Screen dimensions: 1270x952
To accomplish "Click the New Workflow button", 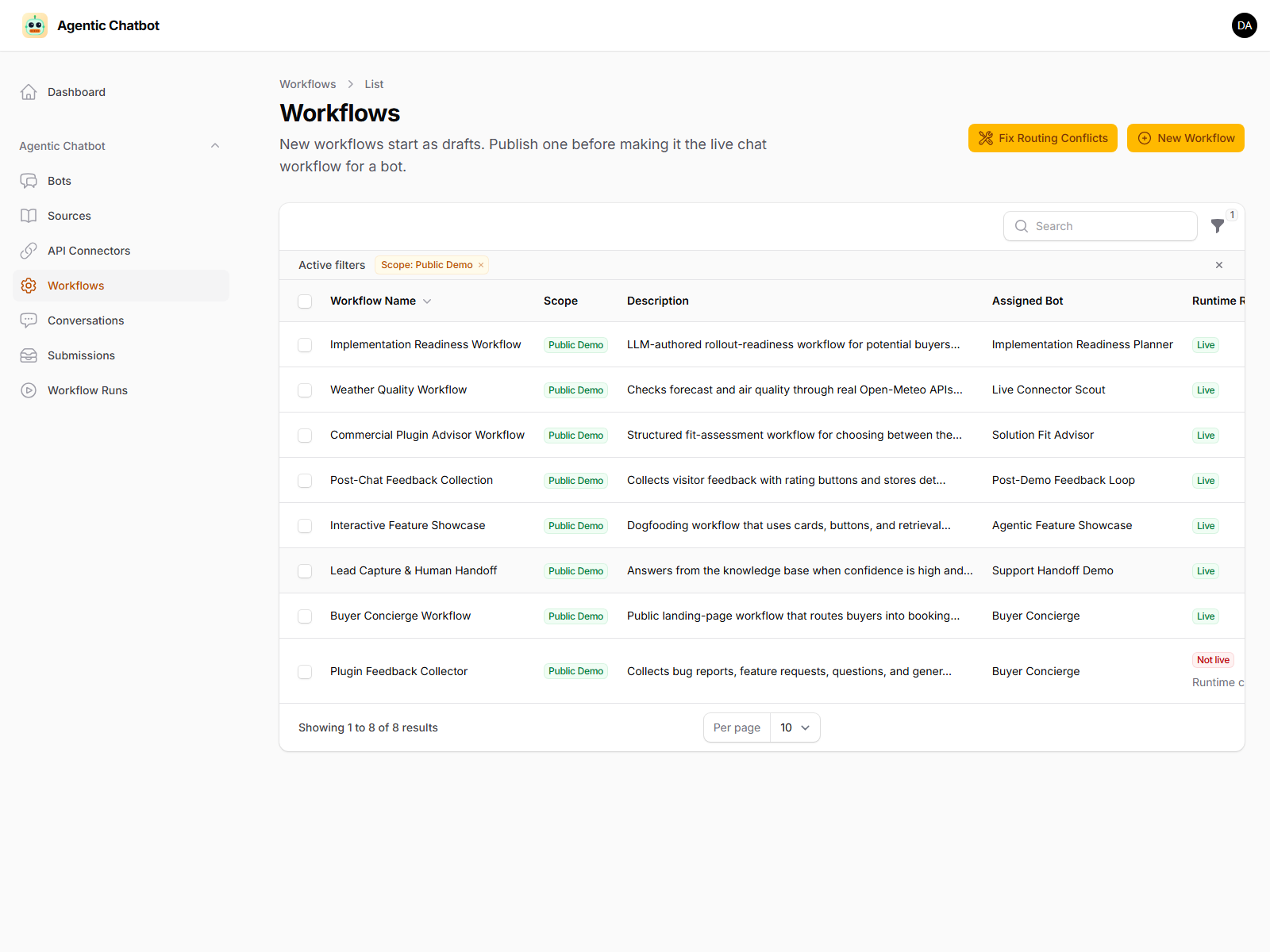I will point(1185,137).
